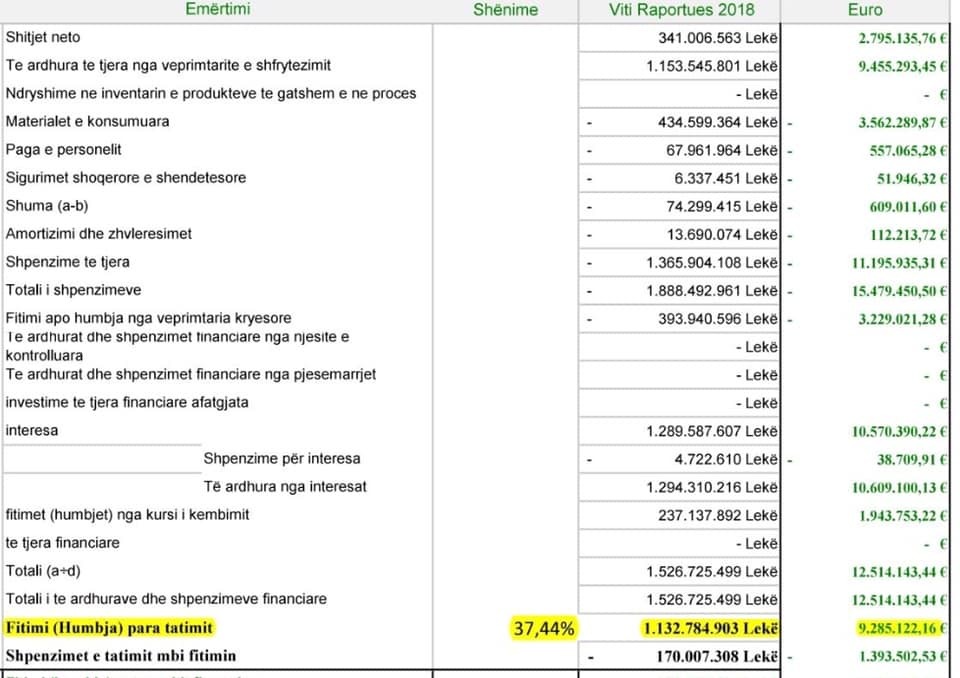Select the Amortizimi dhe zhvleresimet label

pos(98,234)
